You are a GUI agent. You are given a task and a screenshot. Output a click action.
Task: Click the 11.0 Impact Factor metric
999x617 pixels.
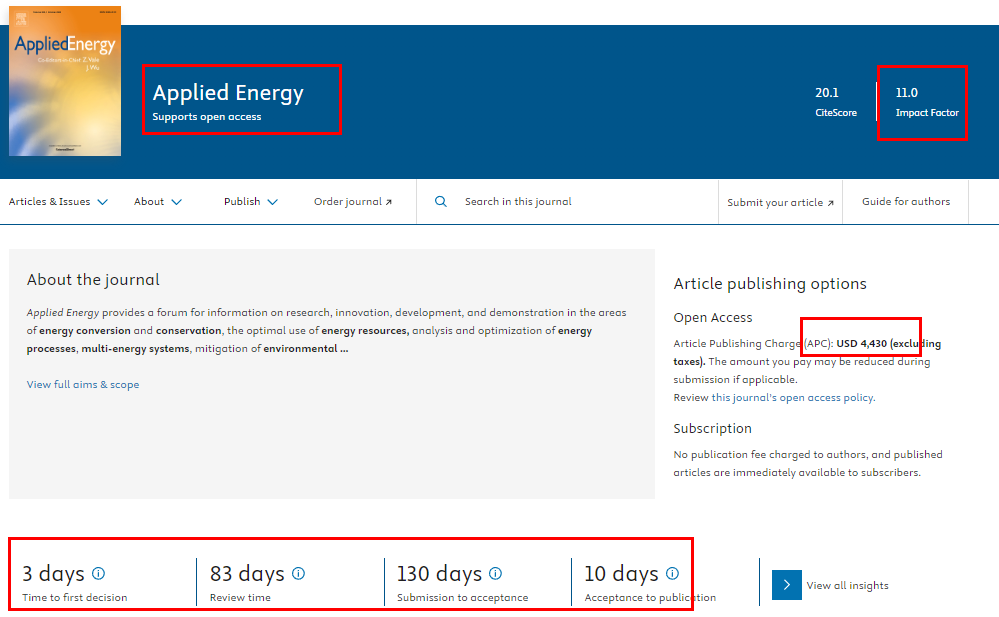(926, 101)
